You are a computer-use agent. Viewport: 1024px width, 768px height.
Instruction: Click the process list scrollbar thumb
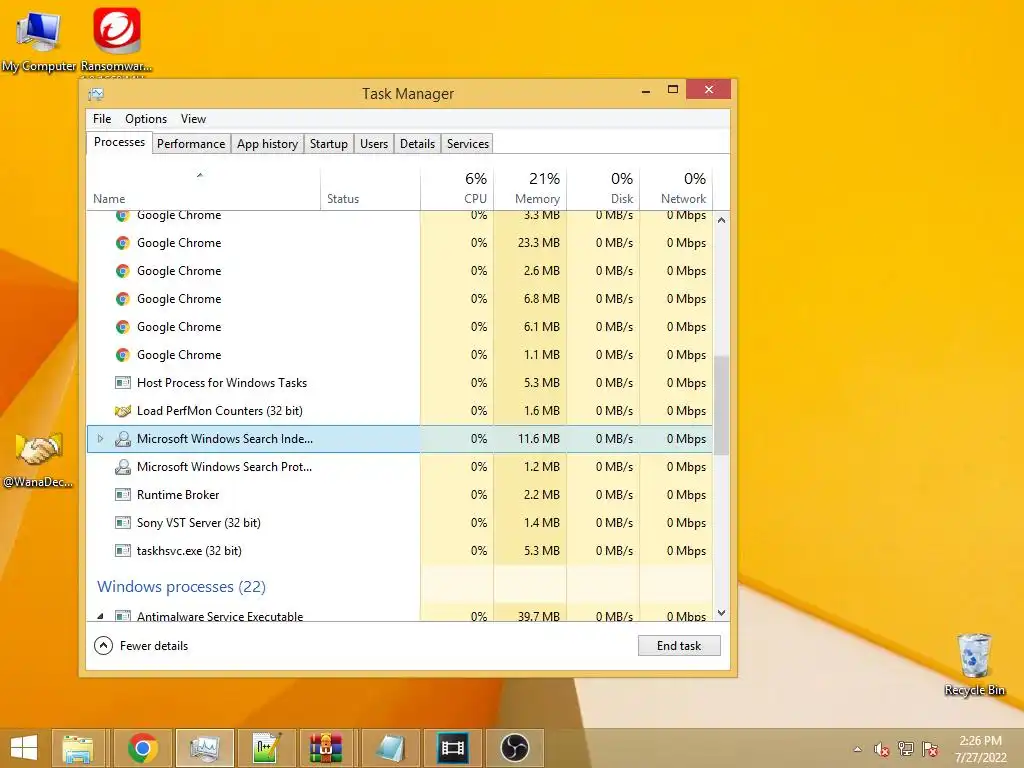tap(721, 405)
